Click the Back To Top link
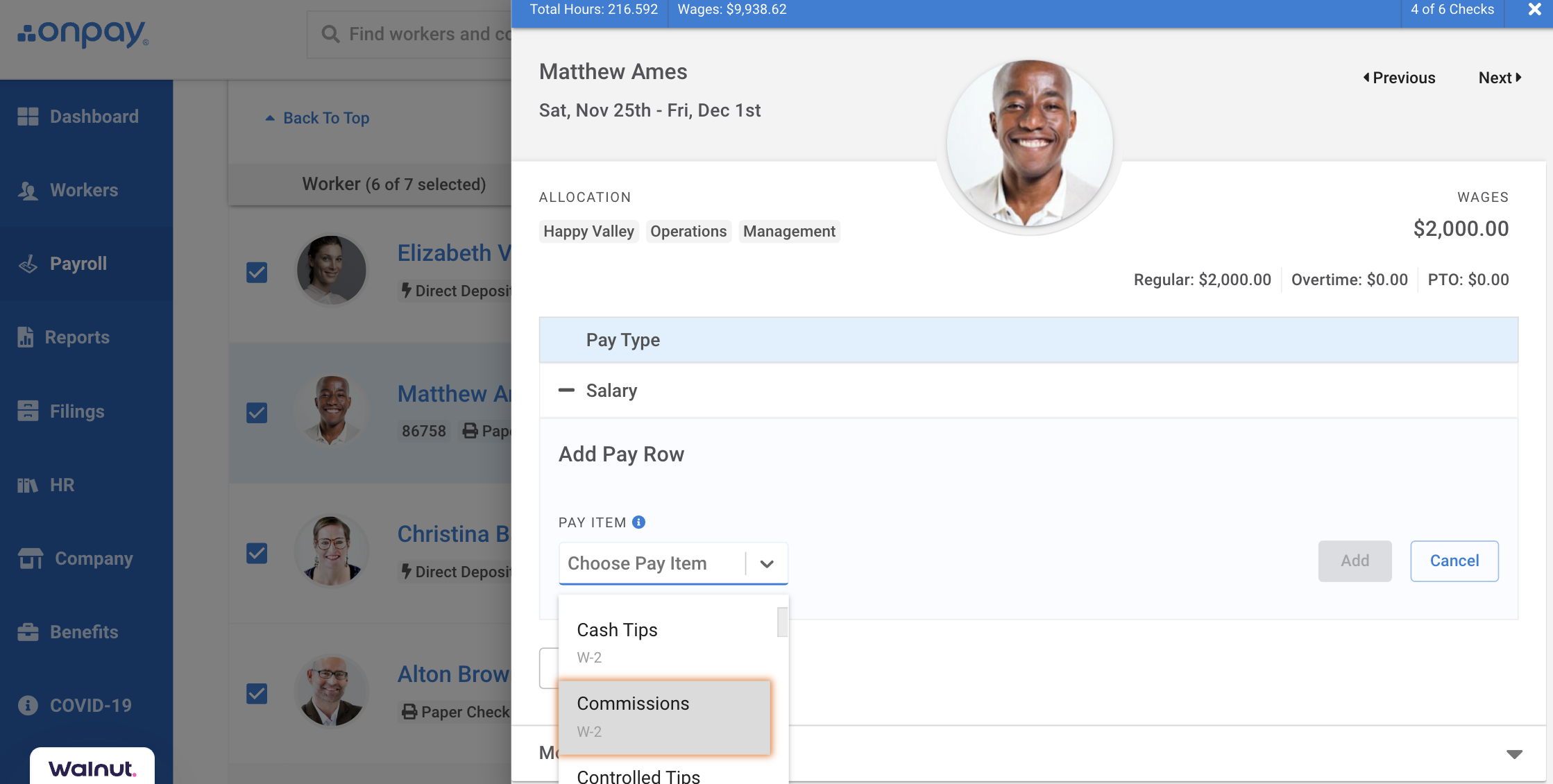 (317, 118)
